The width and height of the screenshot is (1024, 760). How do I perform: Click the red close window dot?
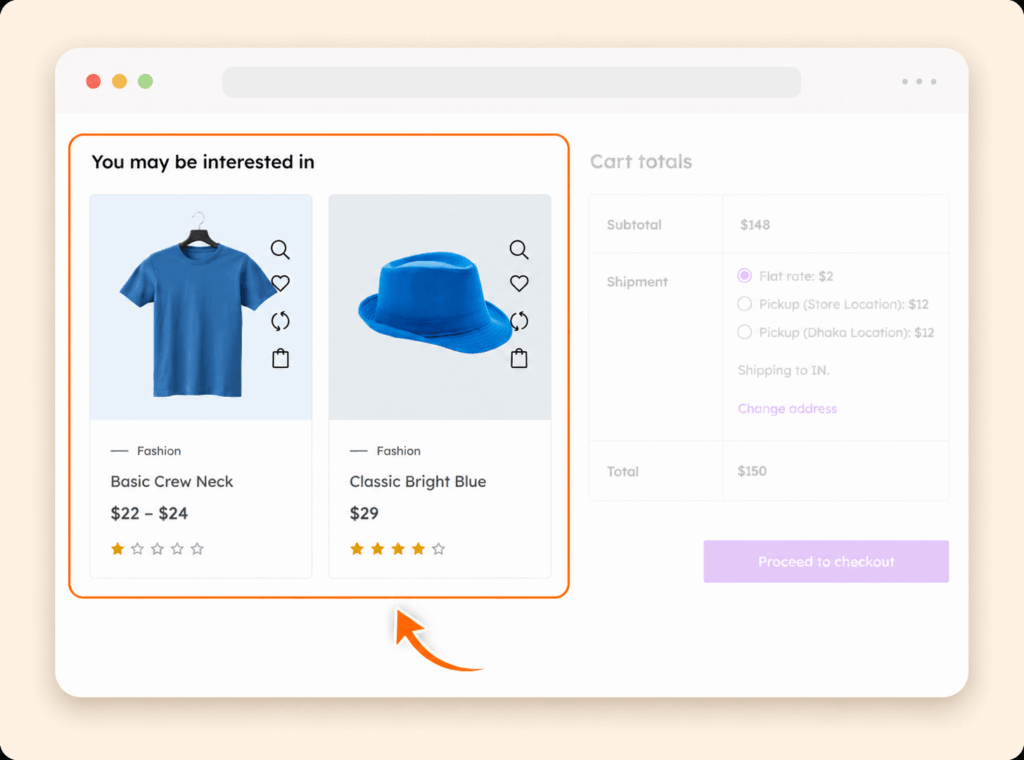coord(93,81)
